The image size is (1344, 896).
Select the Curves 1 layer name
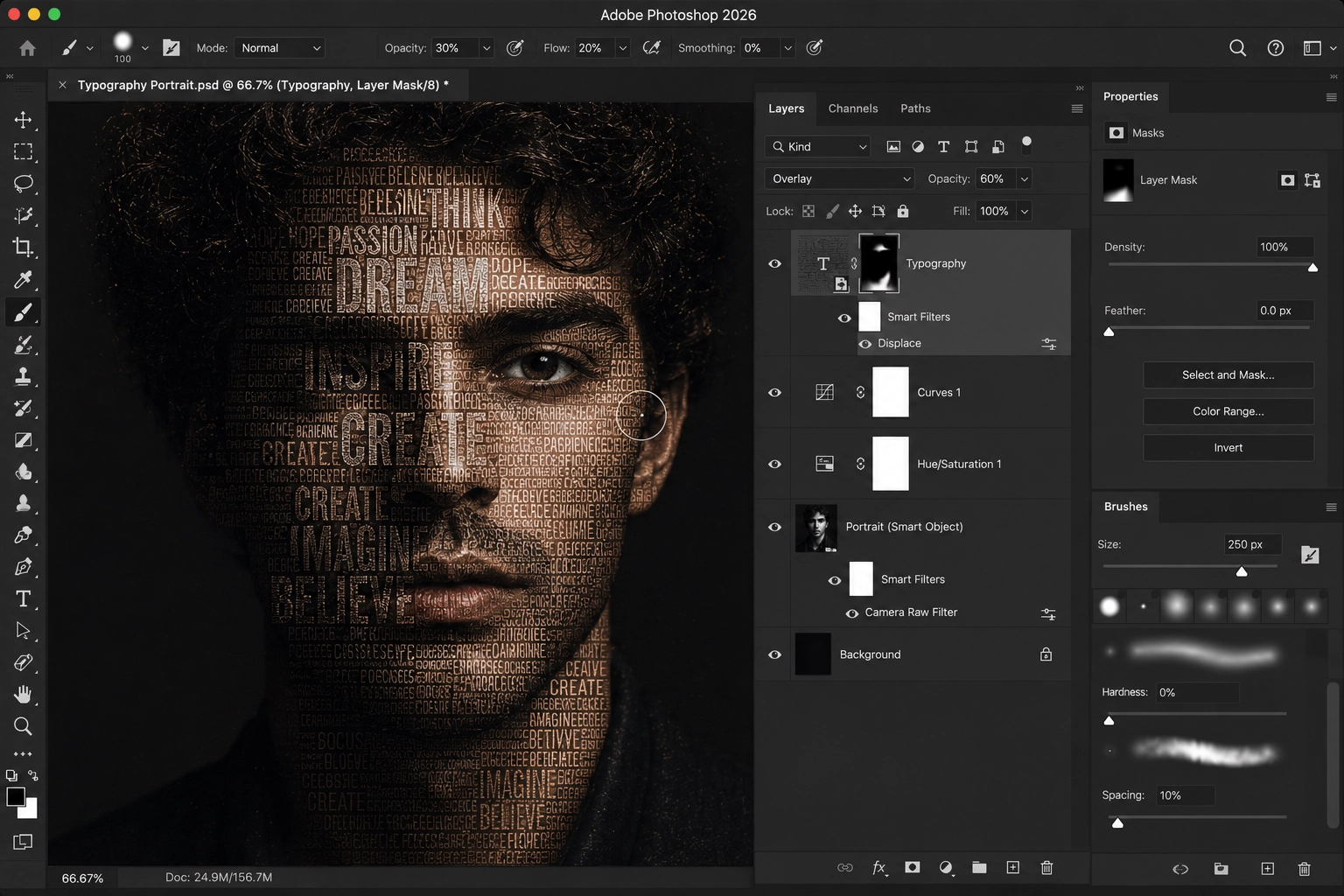(x=939, y=393)
